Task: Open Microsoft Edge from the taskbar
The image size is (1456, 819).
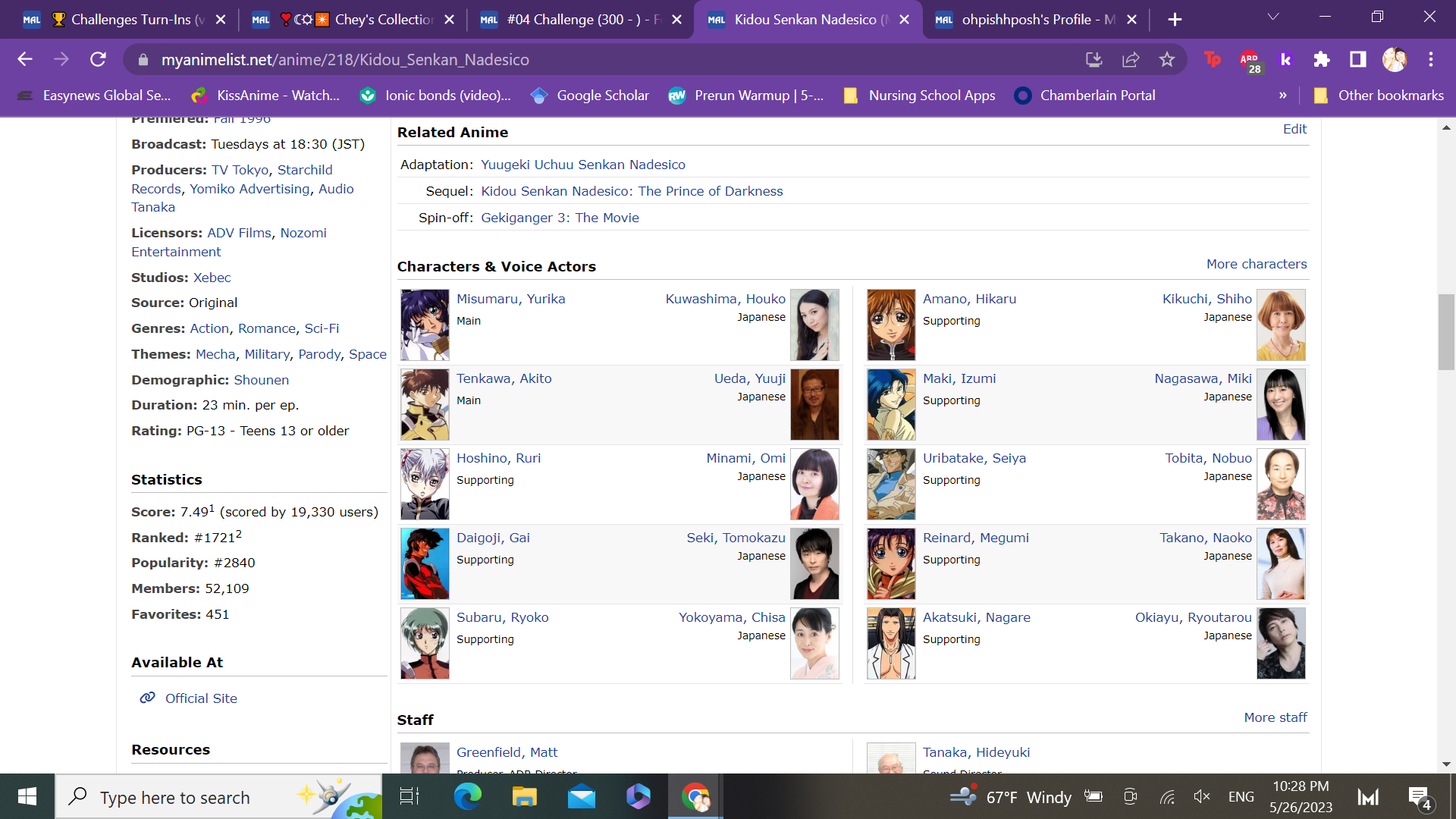Action: coord(467,796)
